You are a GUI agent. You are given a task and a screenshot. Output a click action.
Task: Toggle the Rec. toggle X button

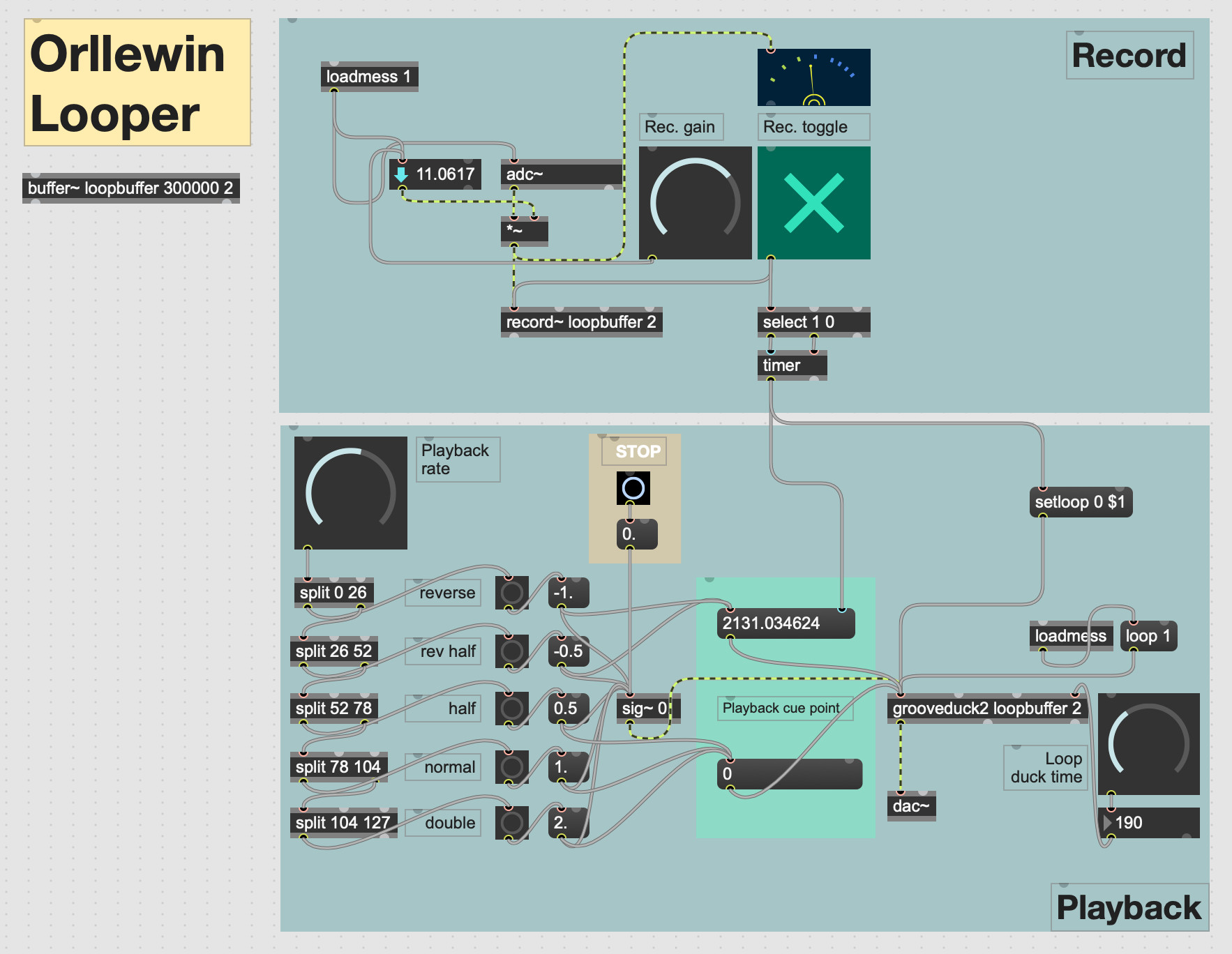(x=813, y=203)
